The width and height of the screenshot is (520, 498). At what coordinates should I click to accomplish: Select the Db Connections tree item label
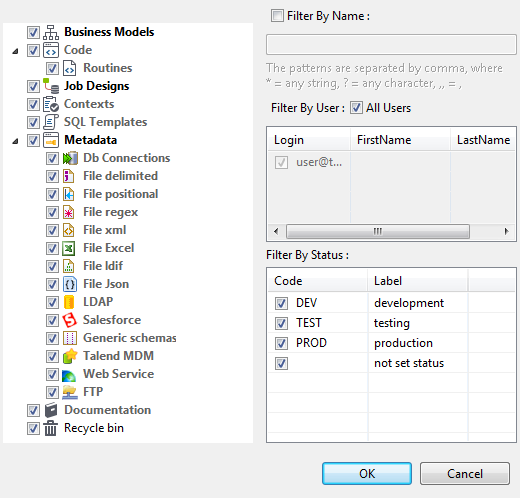(127, 158)
